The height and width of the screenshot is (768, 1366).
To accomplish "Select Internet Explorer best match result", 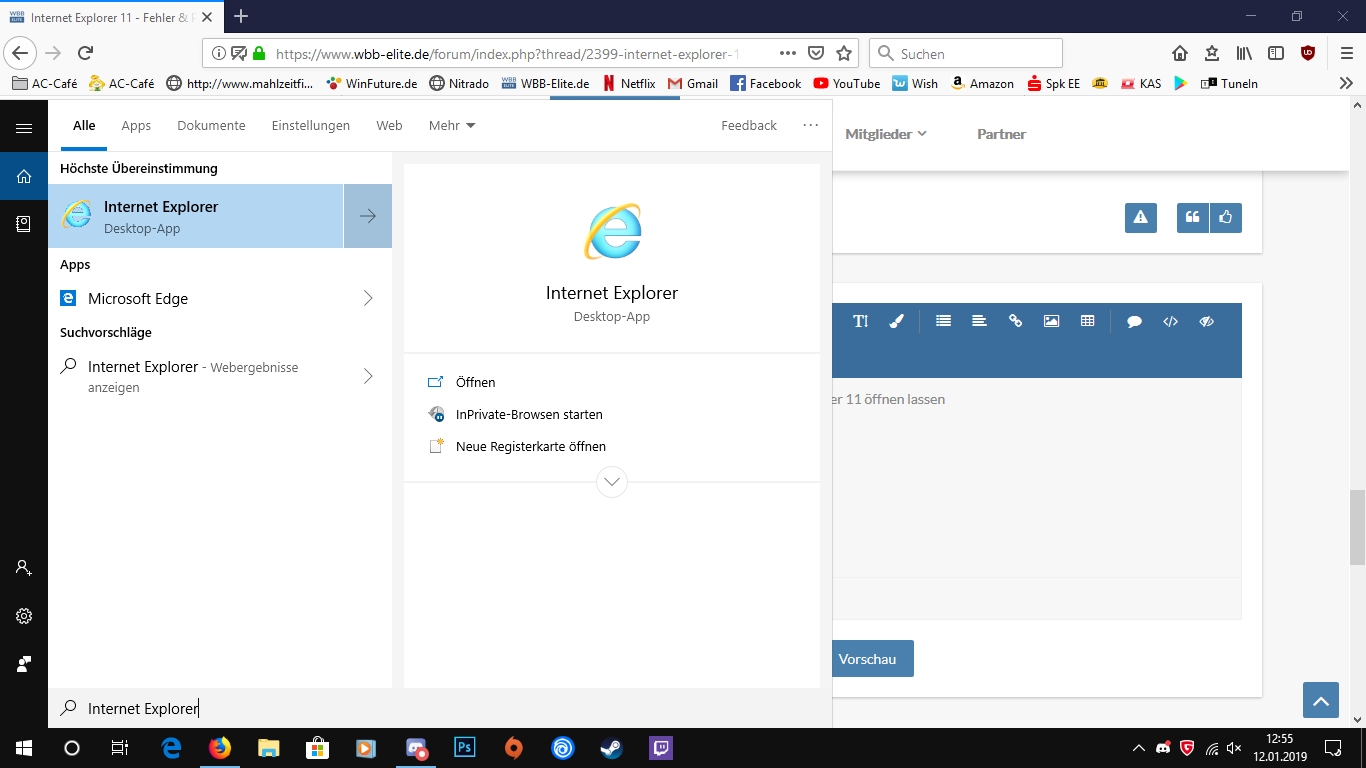I will click(x=196, y=216).
